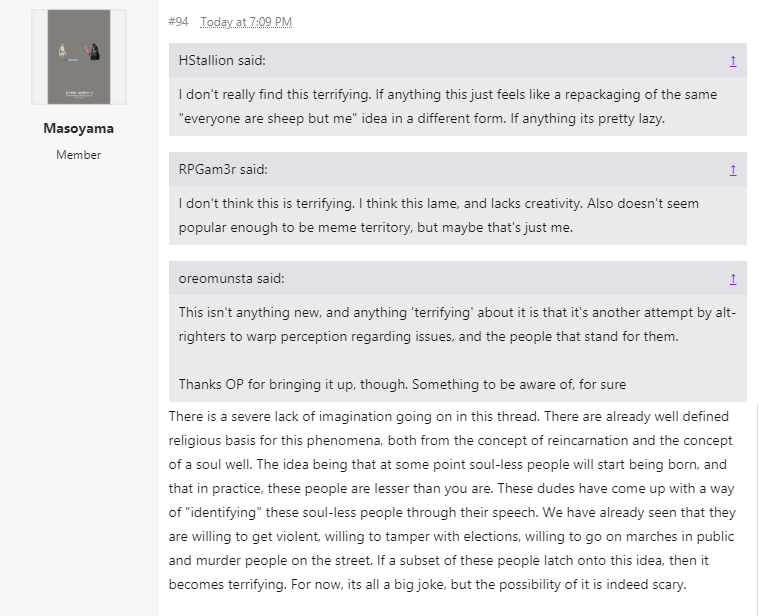
Task: Open permalink for post #94
Action: click(x=178, y=22)
